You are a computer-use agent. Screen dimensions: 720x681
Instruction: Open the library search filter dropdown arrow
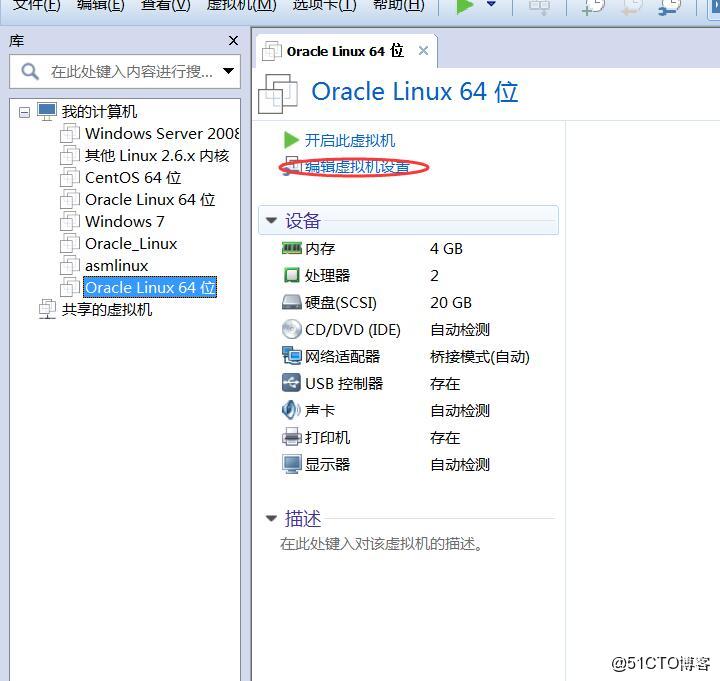click(x=228, y=71)
